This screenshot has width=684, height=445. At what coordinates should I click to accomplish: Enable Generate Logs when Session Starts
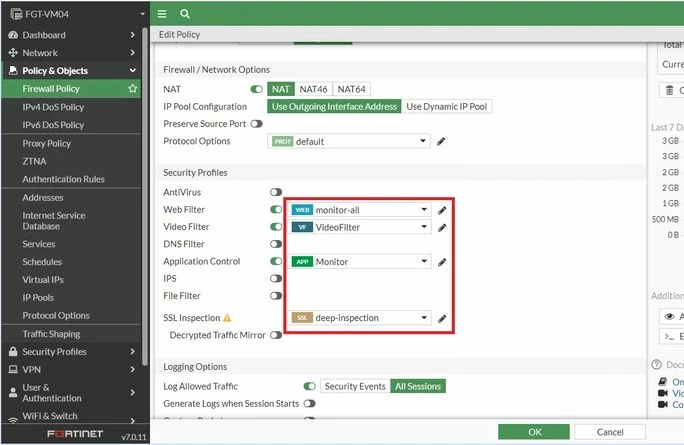pos(309,404)
